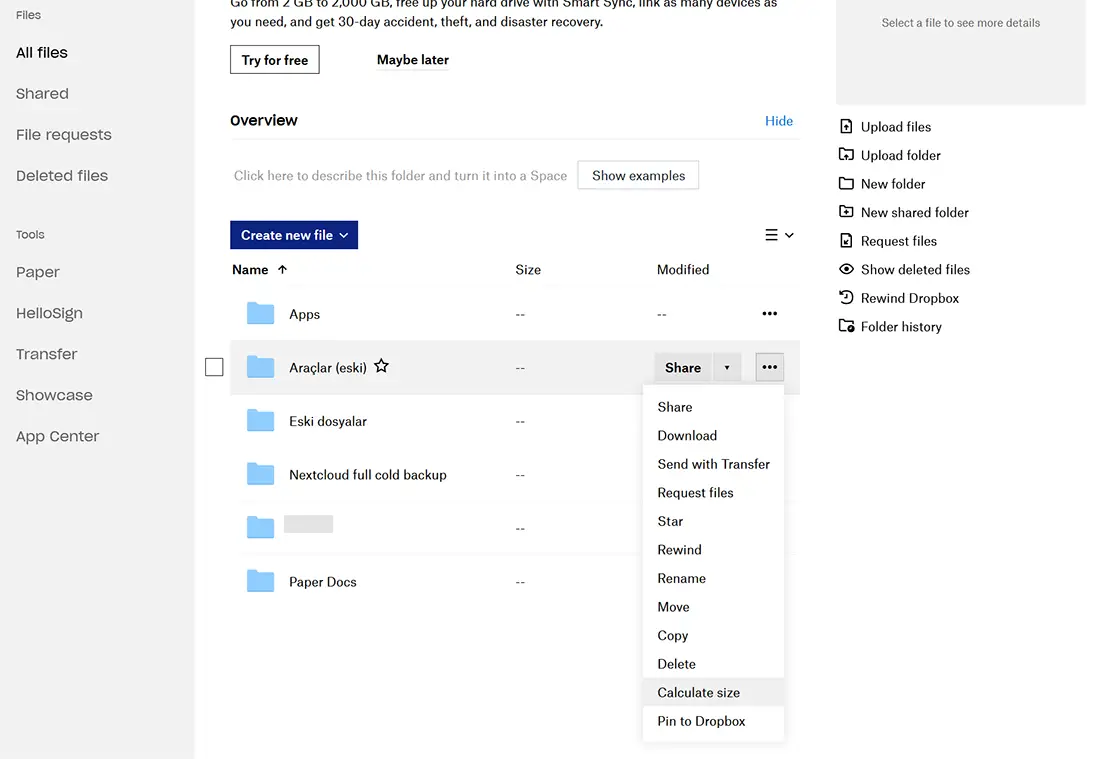Open more options for the Apps folder

[770, 314]
